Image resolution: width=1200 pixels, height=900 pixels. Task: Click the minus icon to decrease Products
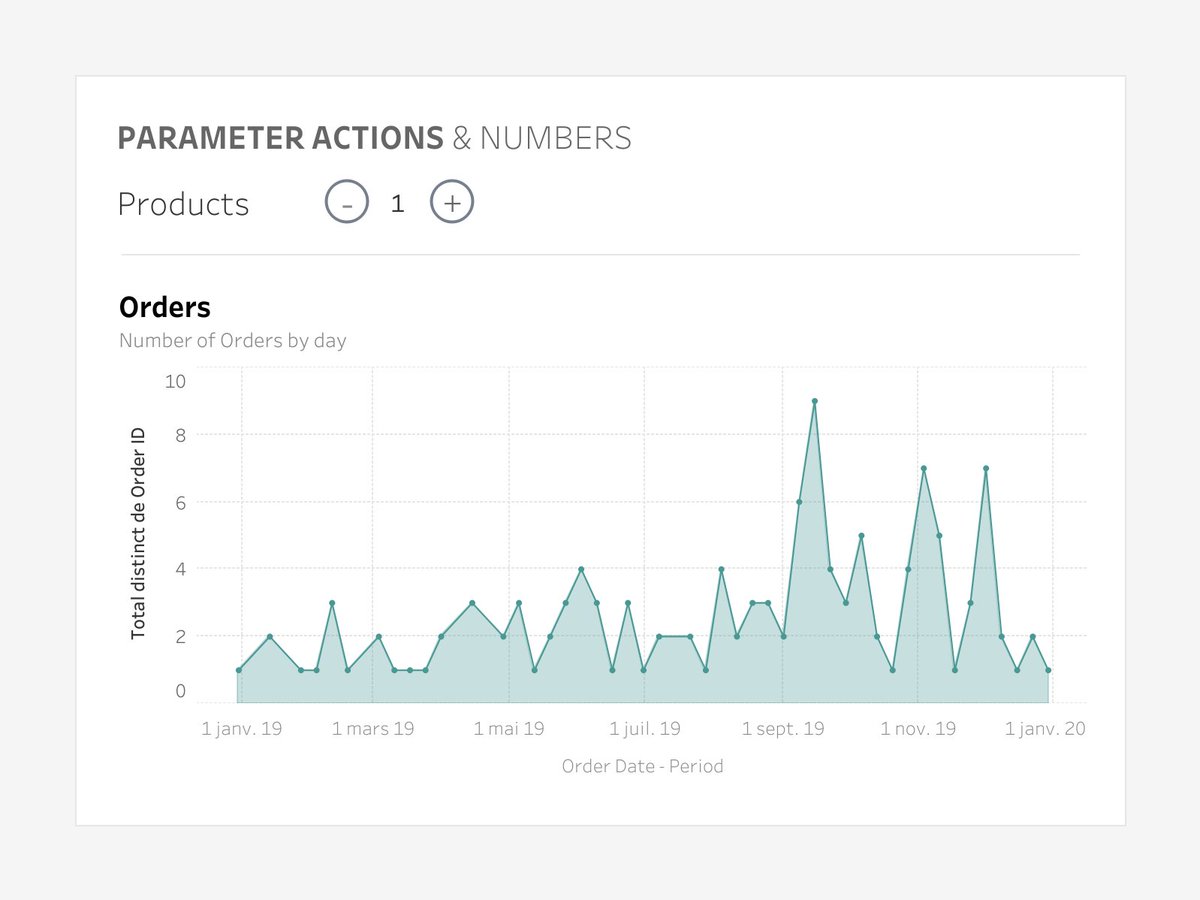coord(346,201)
